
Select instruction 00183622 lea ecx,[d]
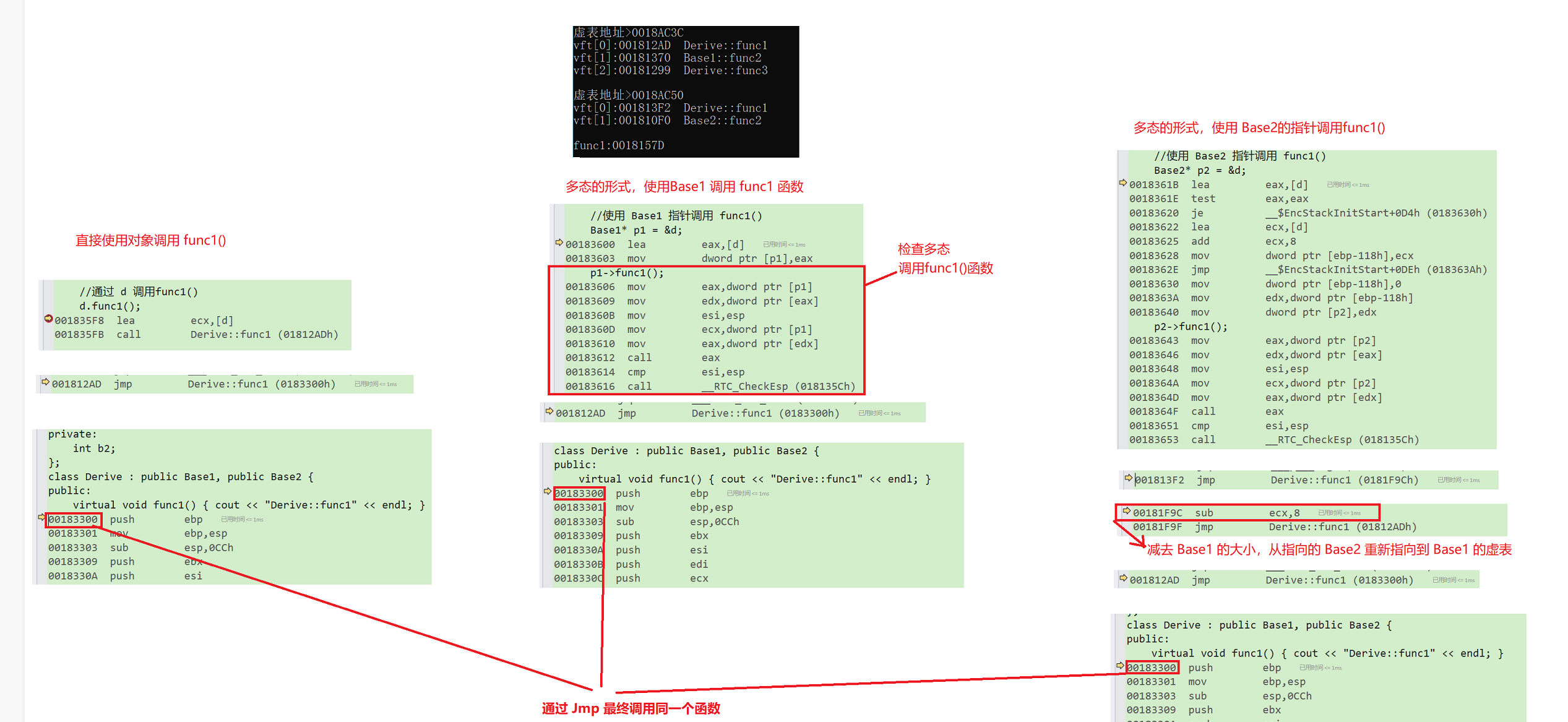[x=1218, y=227]
